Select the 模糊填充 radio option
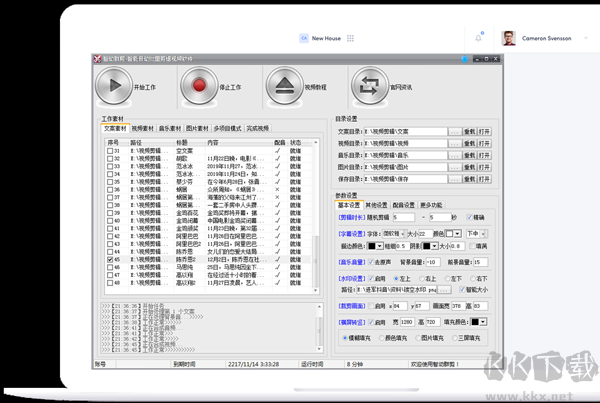Viewport: 600px width, 403px height. [344, 338]
